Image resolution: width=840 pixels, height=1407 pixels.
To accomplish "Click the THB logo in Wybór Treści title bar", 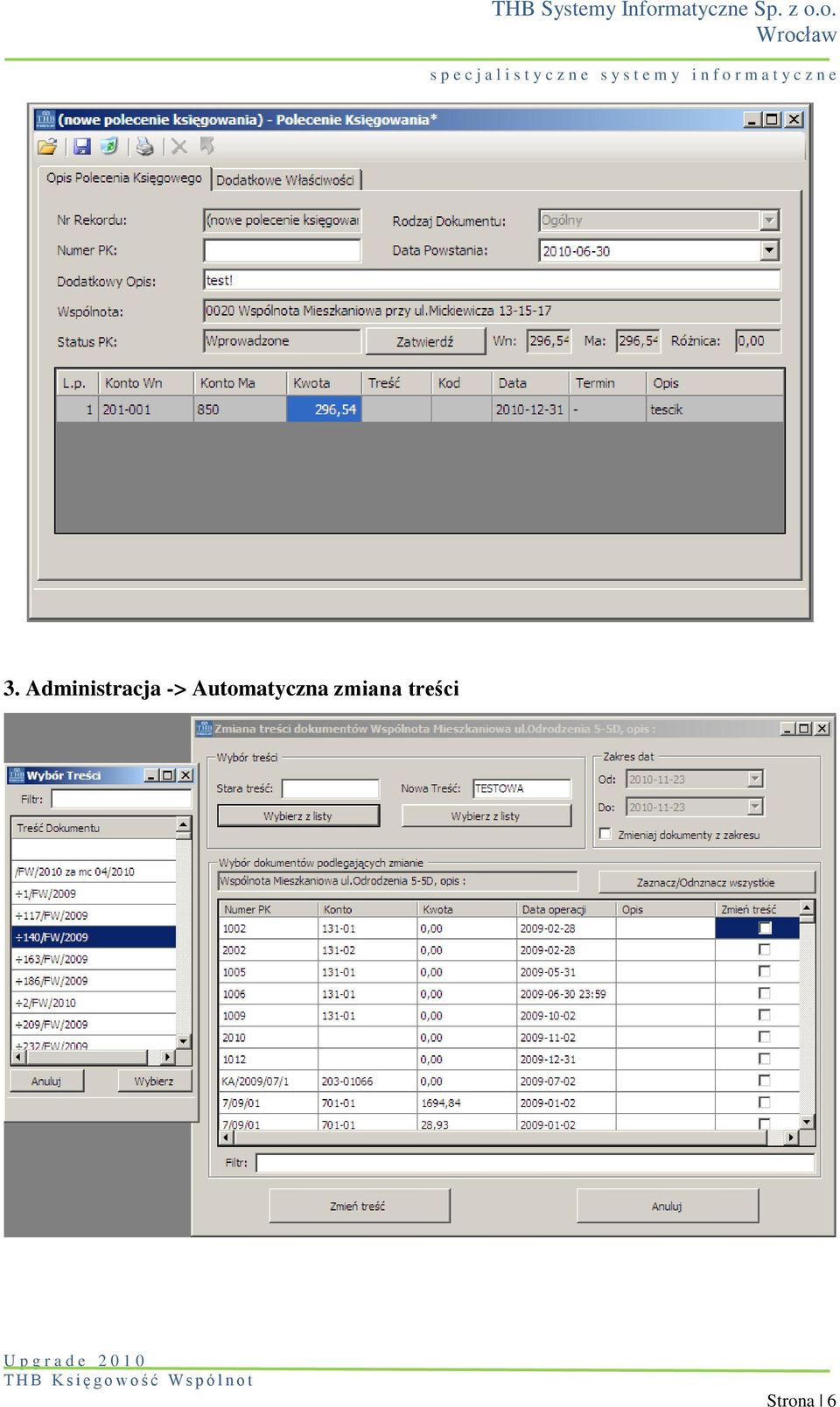I will (17, 775).
